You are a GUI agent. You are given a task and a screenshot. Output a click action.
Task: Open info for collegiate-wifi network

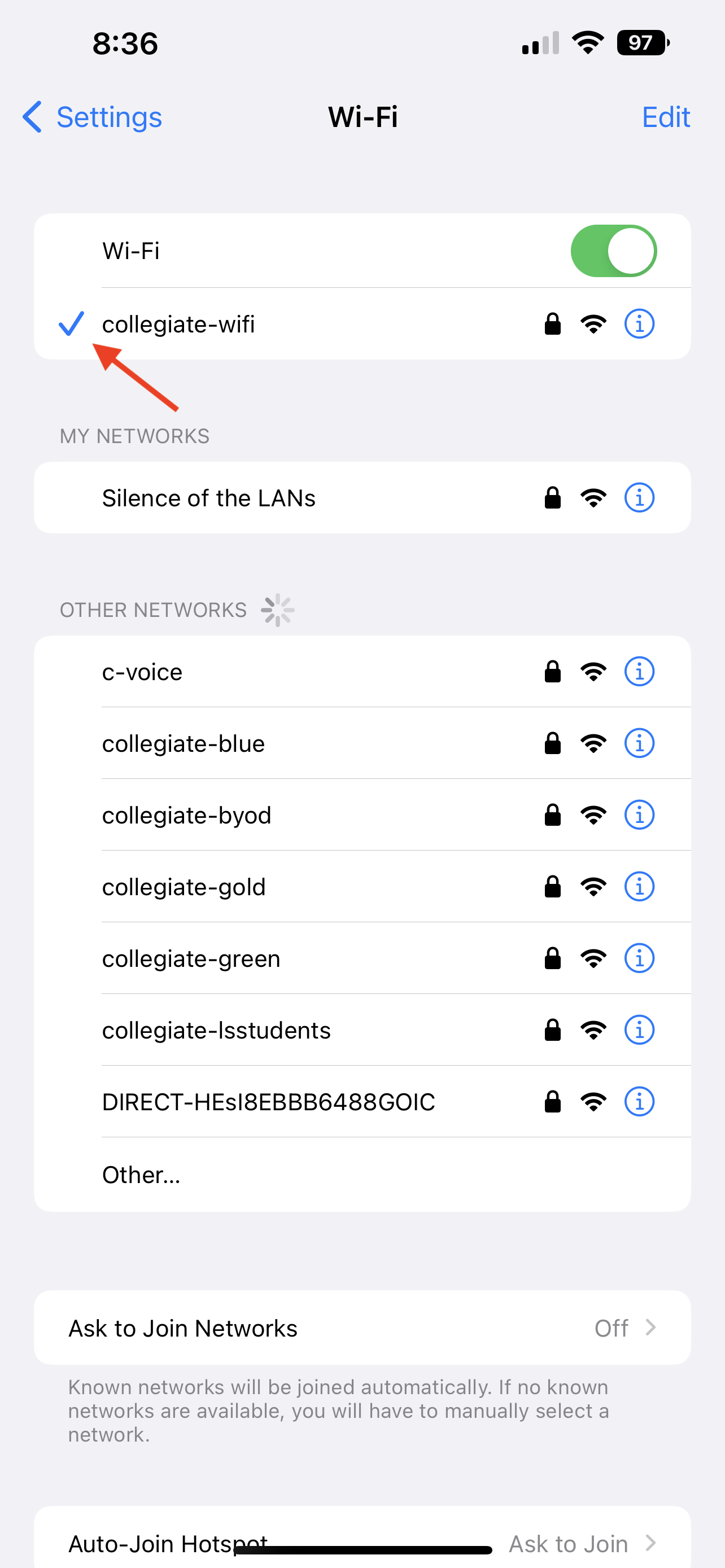pyautogui.click(x=639, y=324)
